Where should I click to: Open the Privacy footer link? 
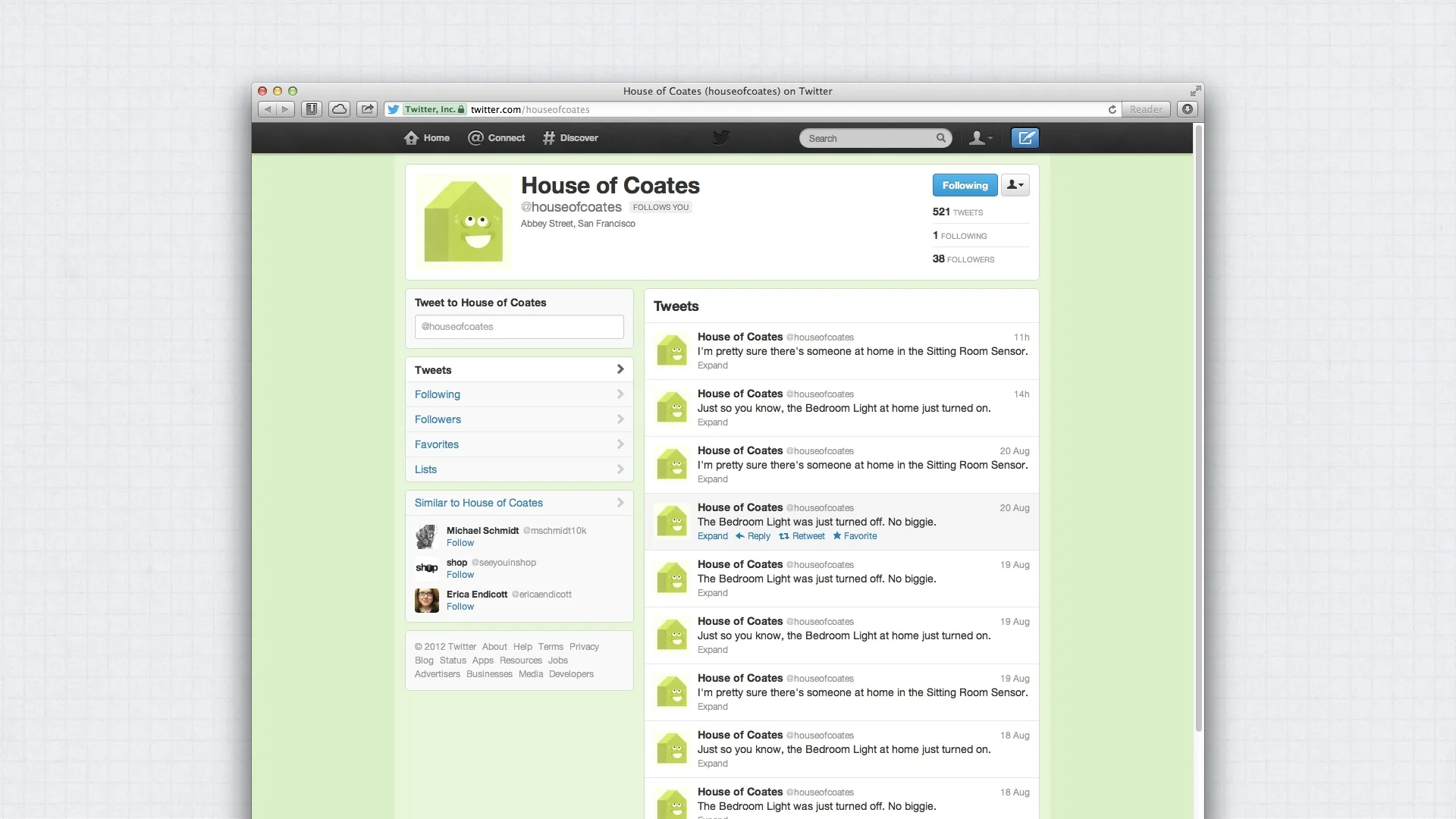(x=584, y=647)
